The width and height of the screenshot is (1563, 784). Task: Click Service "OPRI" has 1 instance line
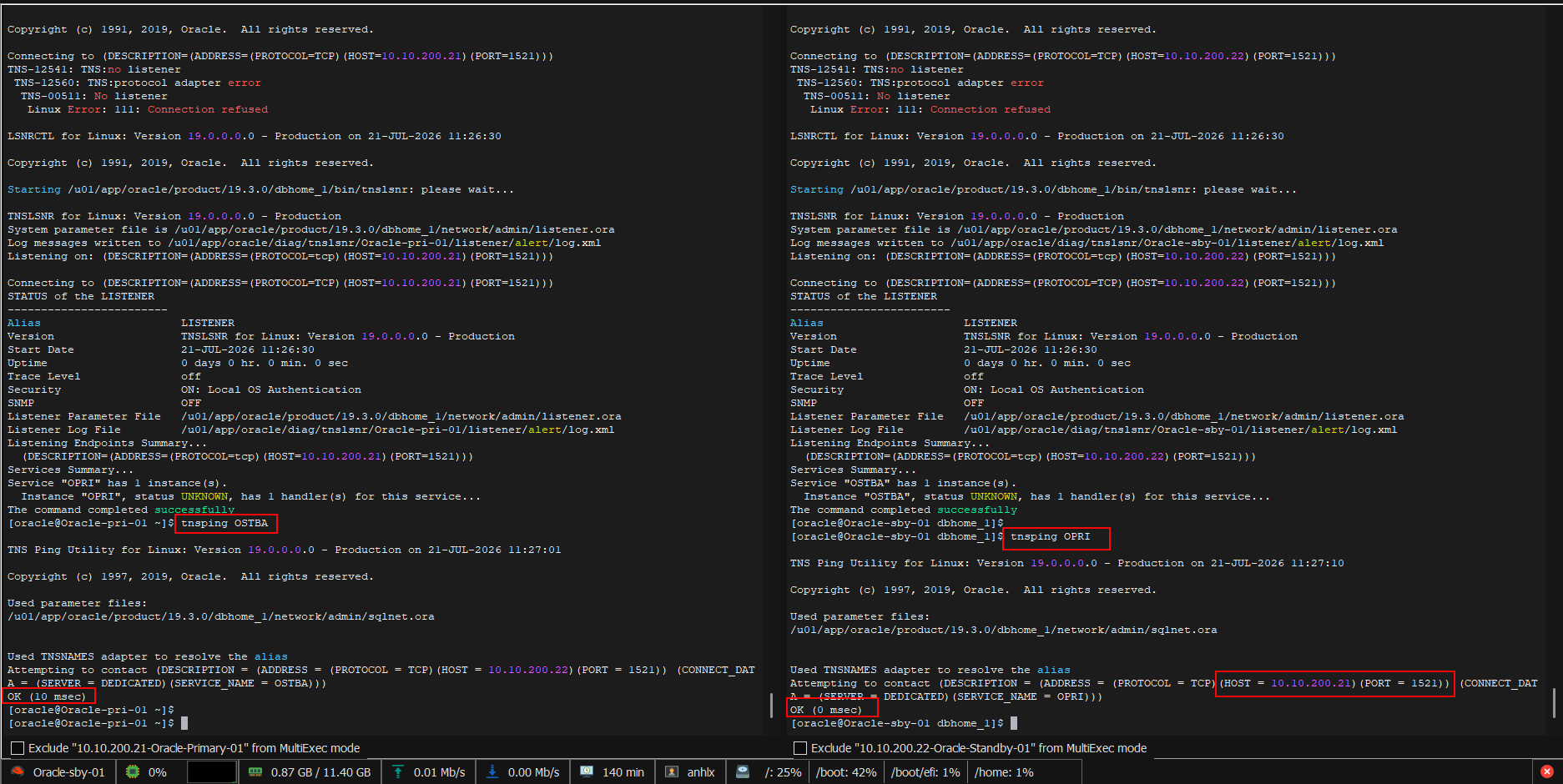coord(118,483)
